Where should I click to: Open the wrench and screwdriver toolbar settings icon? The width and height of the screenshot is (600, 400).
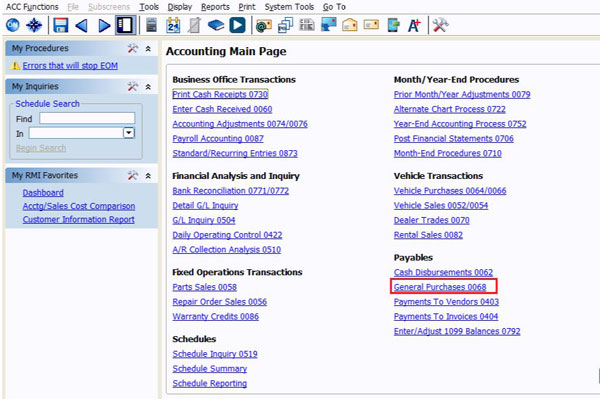point(440,24)
